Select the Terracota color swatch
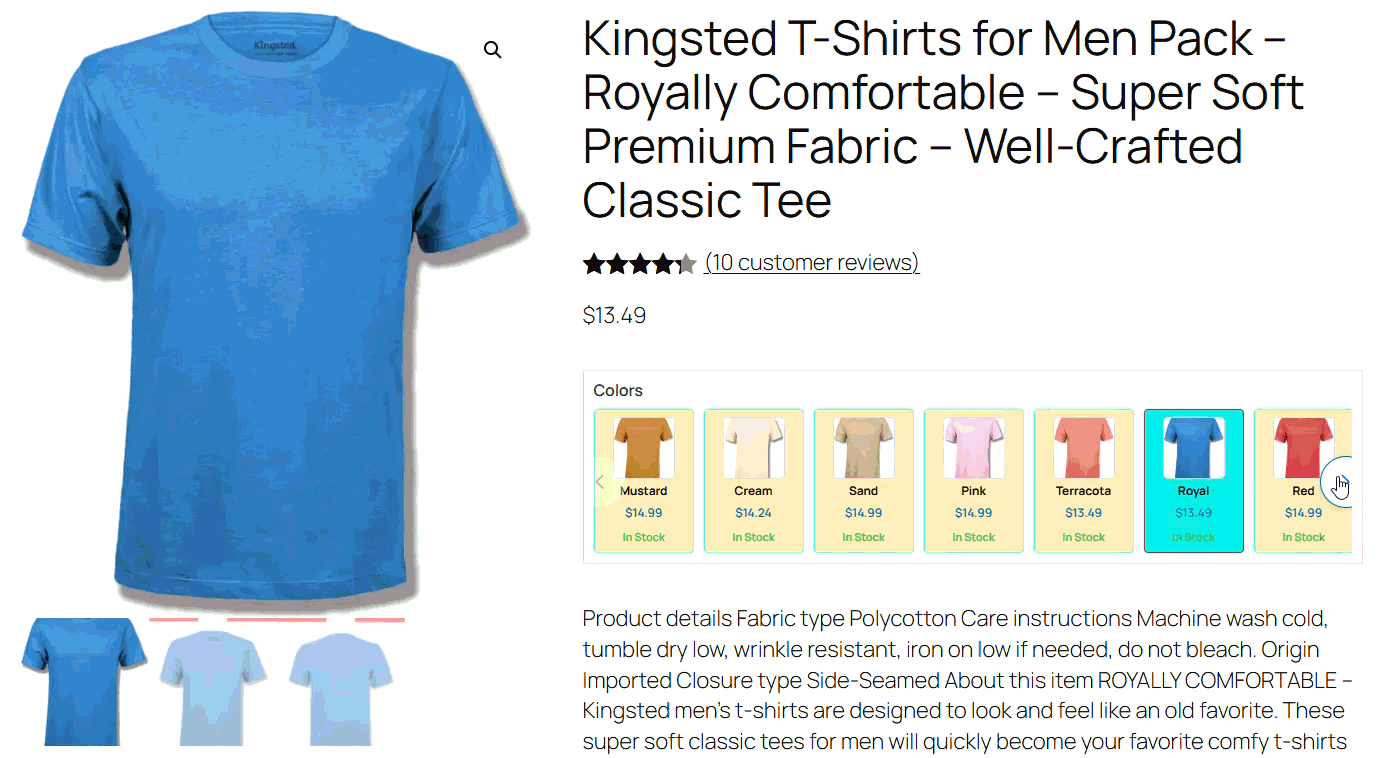1380x758 pixels. click(1084, 481)
